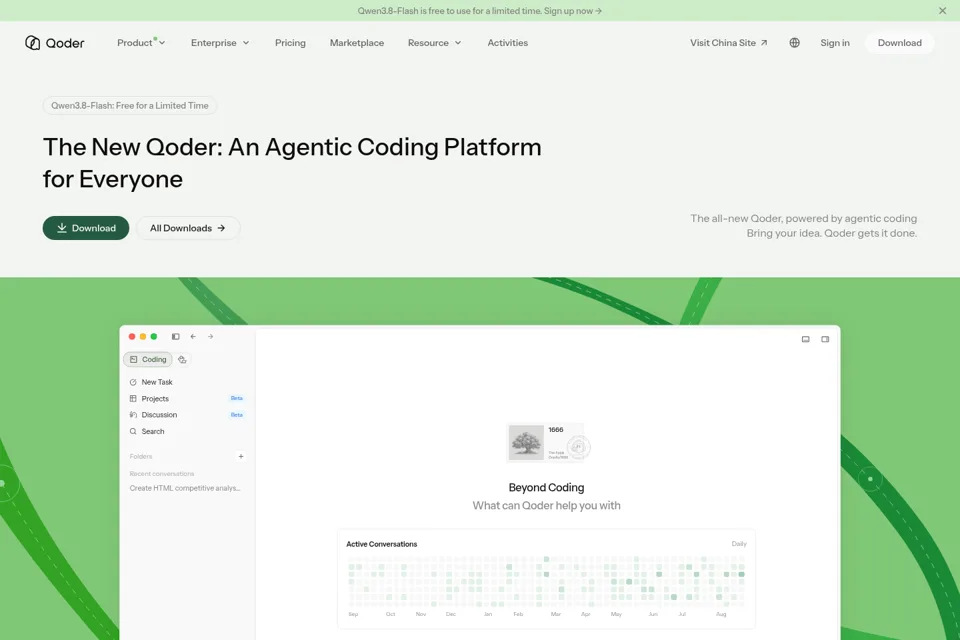The width and height of the screenshot is (960, 640).
Task: Visit China Site link
Action: [x=729, y=43]
